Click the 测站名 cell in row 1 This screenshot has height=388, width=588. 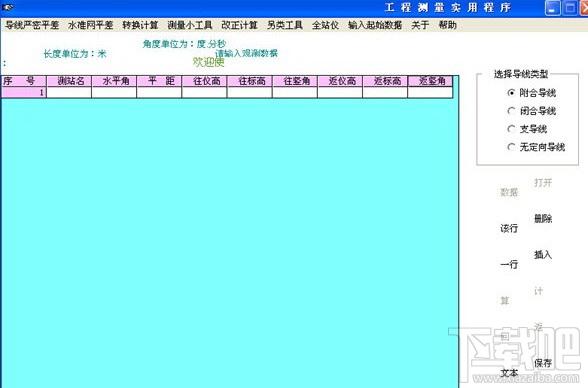tap(69, 93)
